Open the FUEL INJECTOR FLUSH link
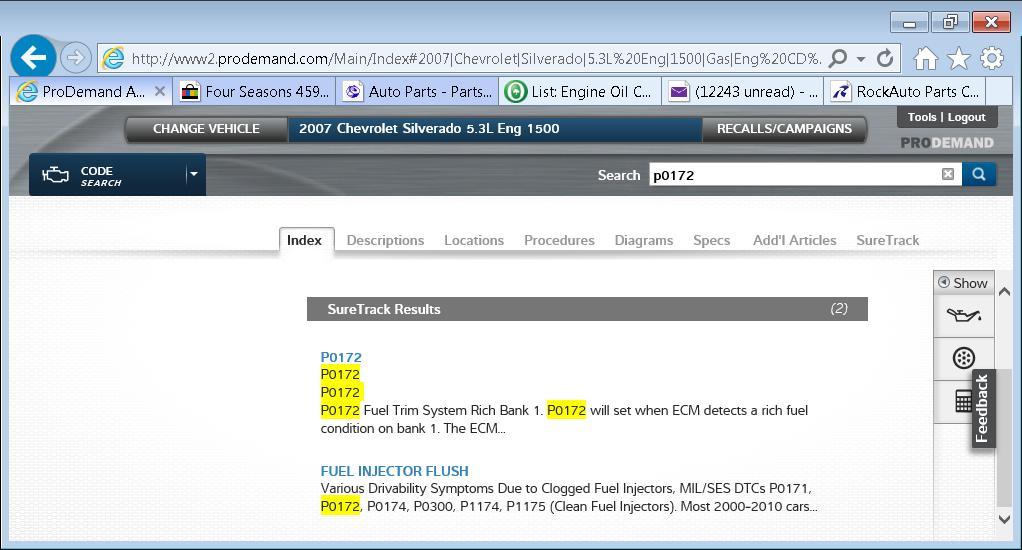The height and width of the screenshot is (550, 1022). (x=394, y=471)
